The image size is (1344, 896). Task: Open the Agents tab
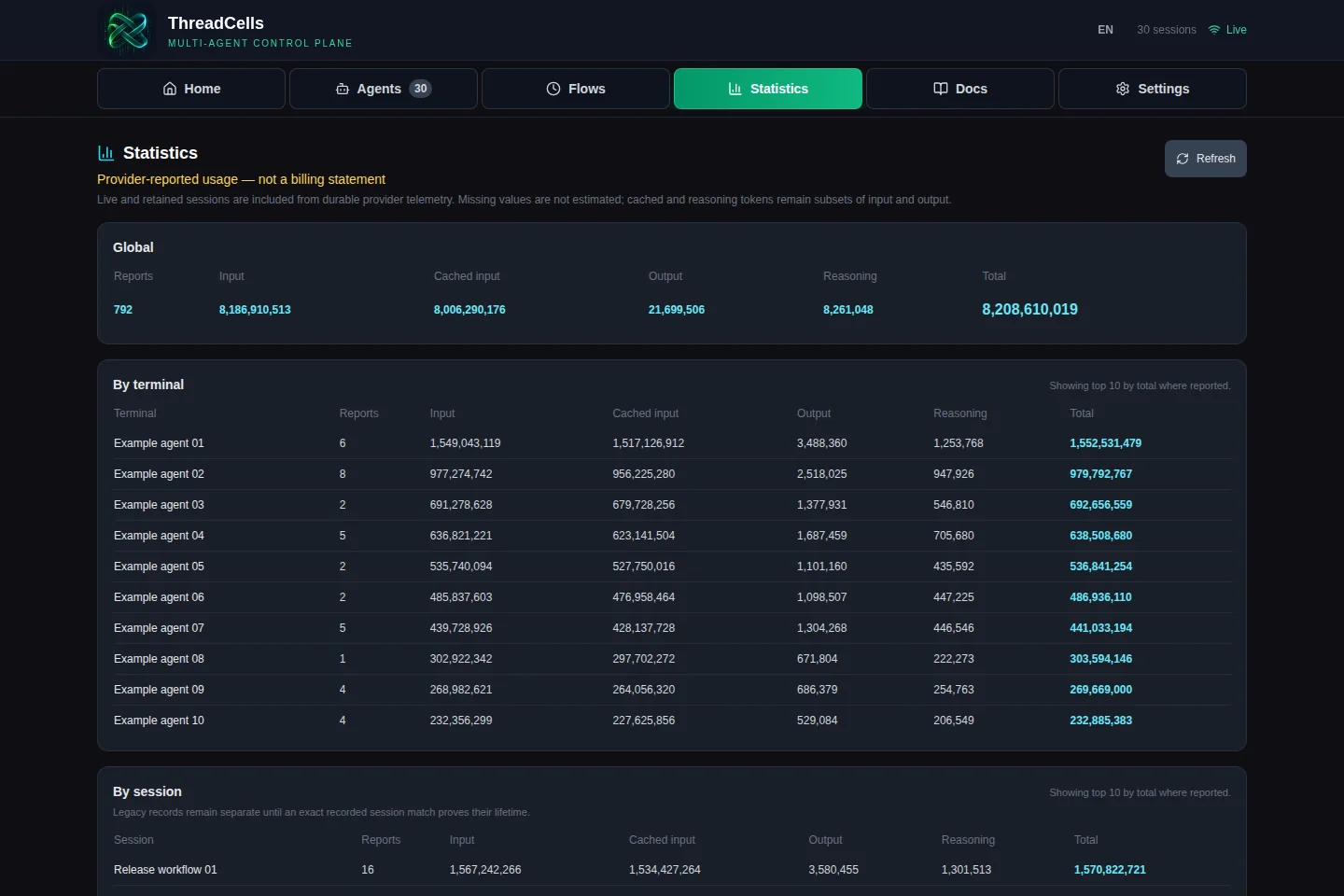(x=384, y=89)
